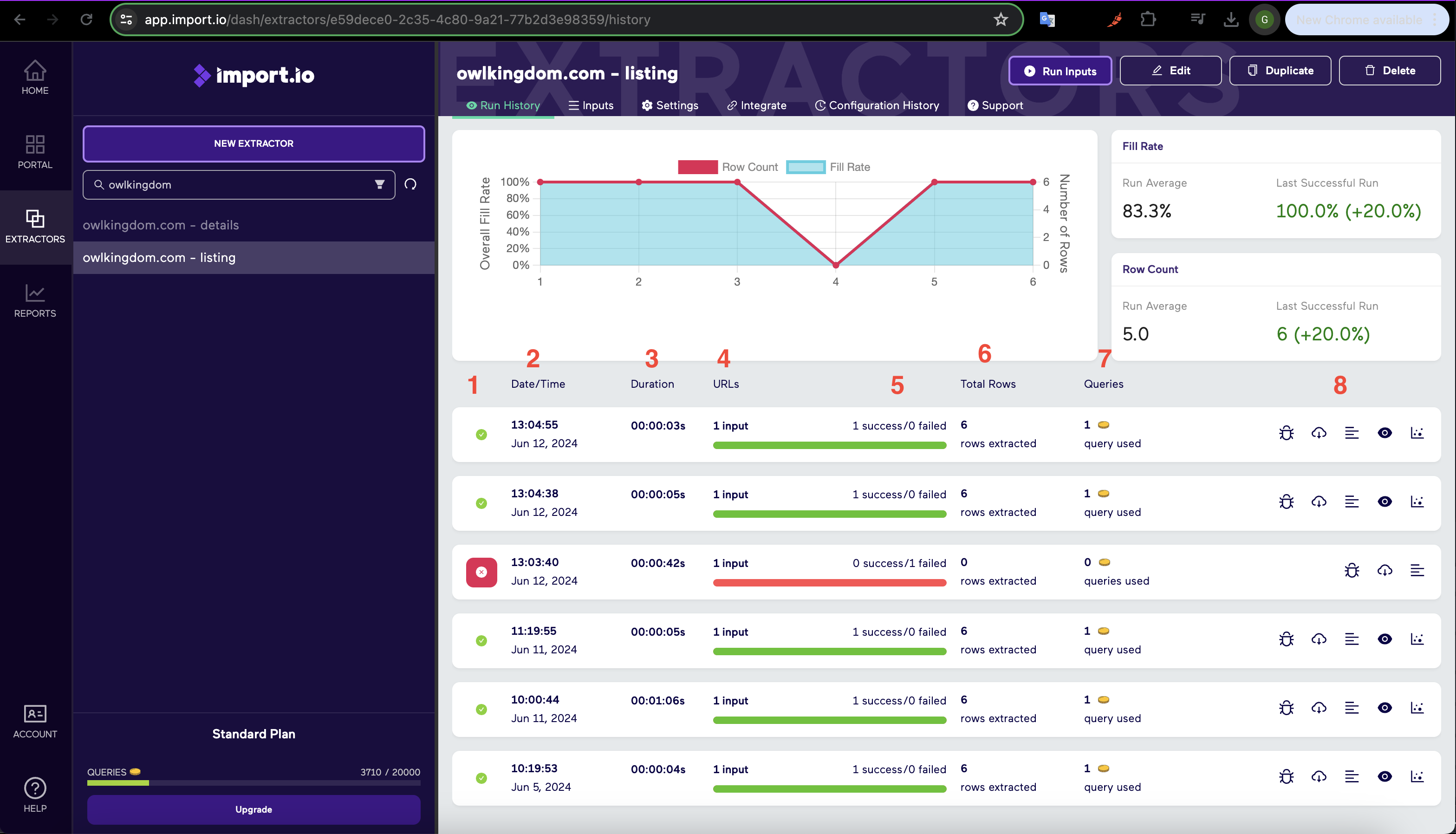Open the Help sidebar icon
This screenshot has height=834, width=1456.
point(35,795)
